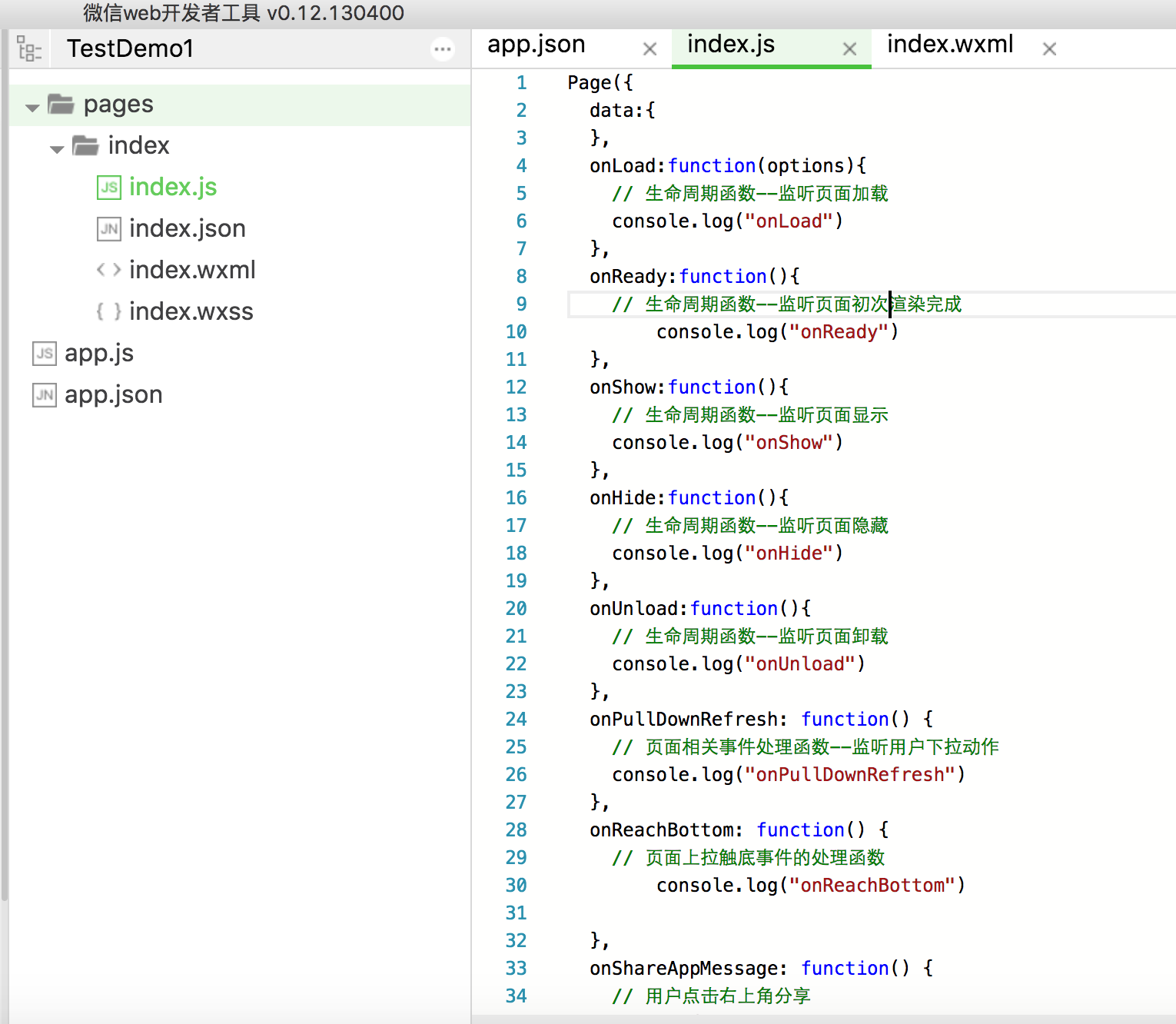
Task: Click the console.log("onUnload") line
Action: [739, 664]
